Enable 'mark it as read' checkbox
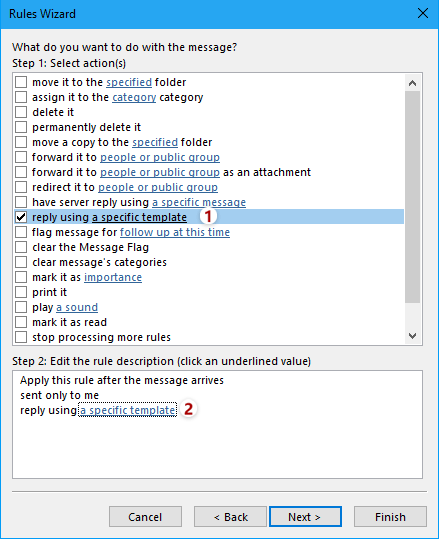 pos(21,322)
